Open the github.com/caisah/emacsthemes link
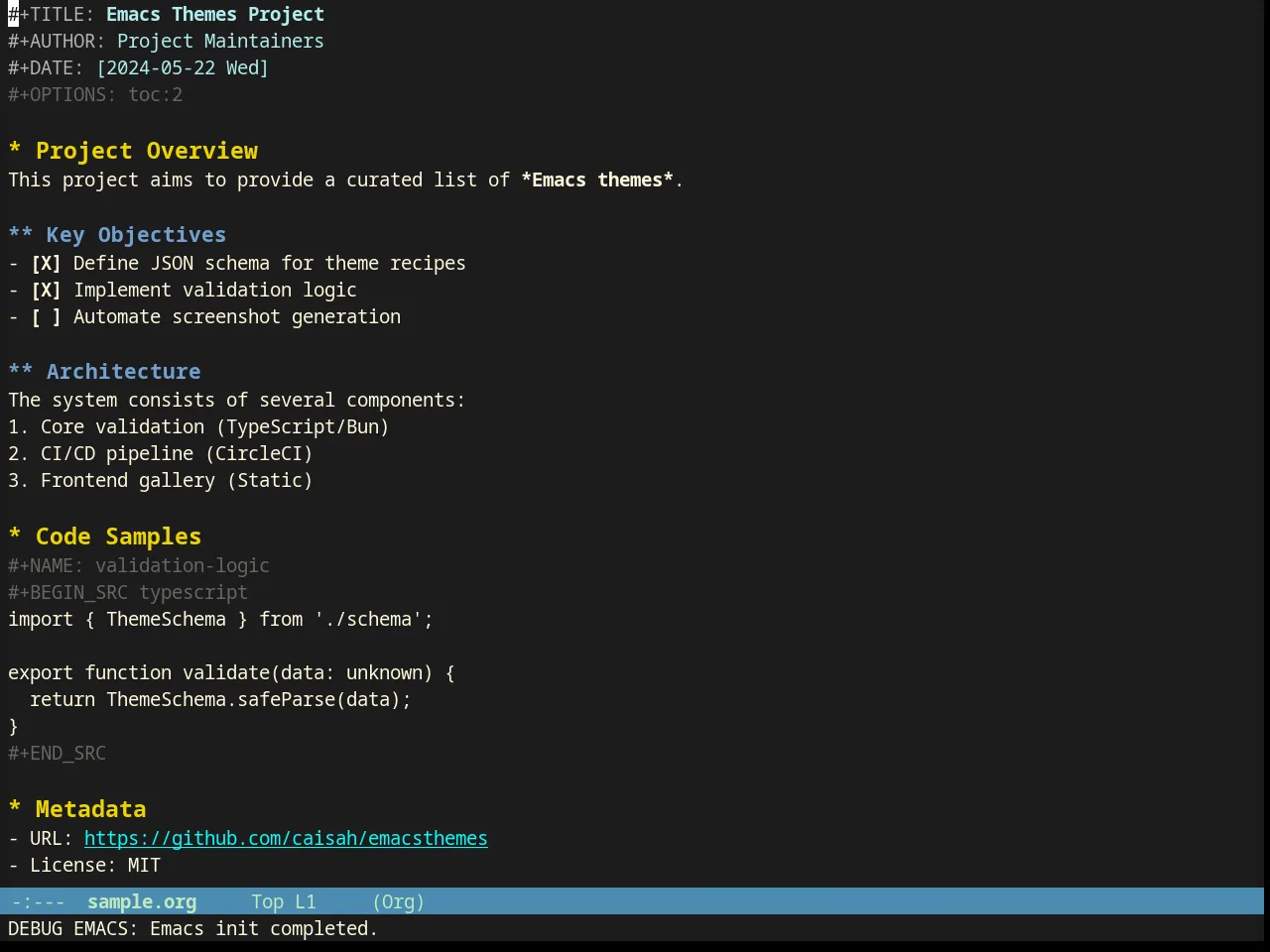 (286, 839)
